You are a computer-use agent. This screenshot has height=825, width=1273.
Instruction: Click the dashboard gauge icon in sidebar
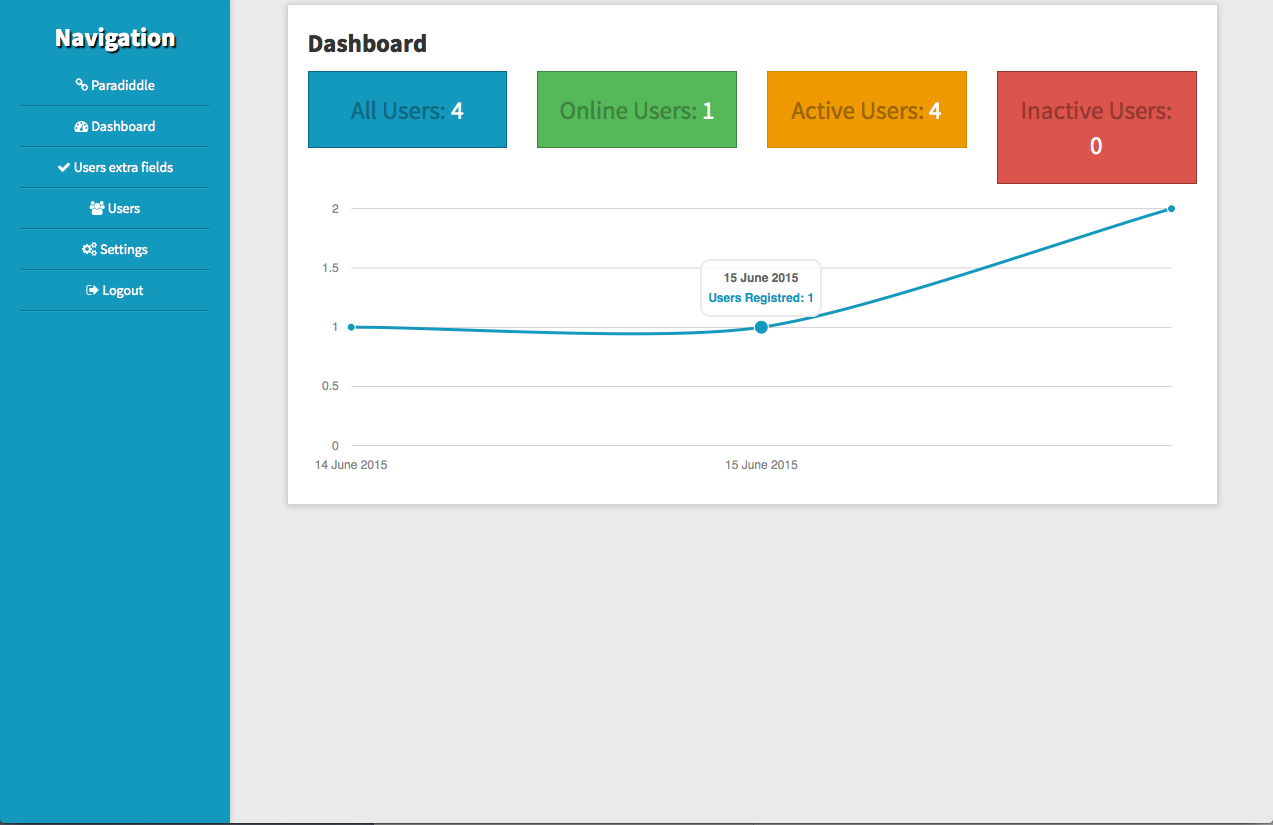[81, 127]
